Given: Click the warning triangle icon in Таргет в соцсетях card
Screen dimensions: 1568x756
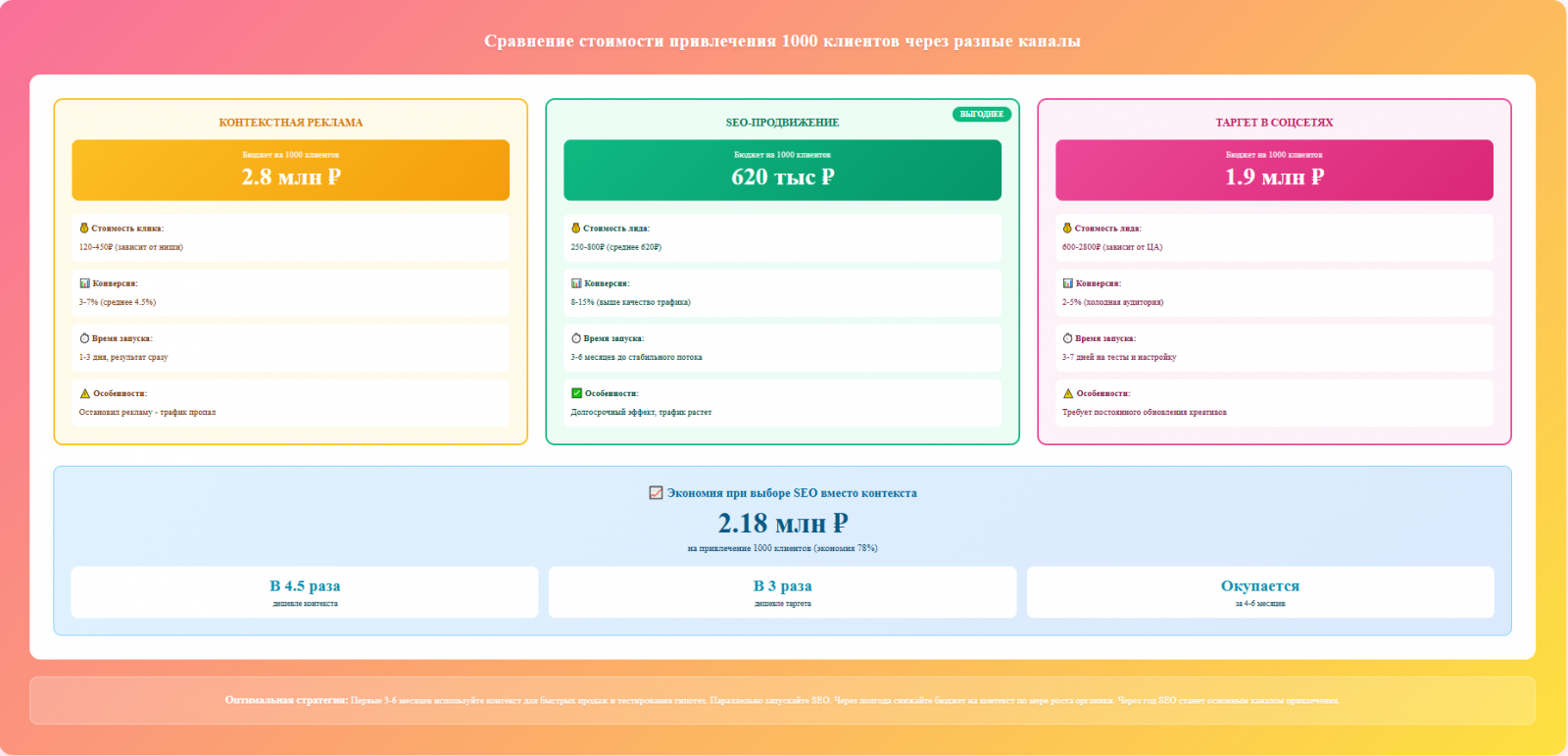Looking at the screenshot, I should click(1068, 393).
